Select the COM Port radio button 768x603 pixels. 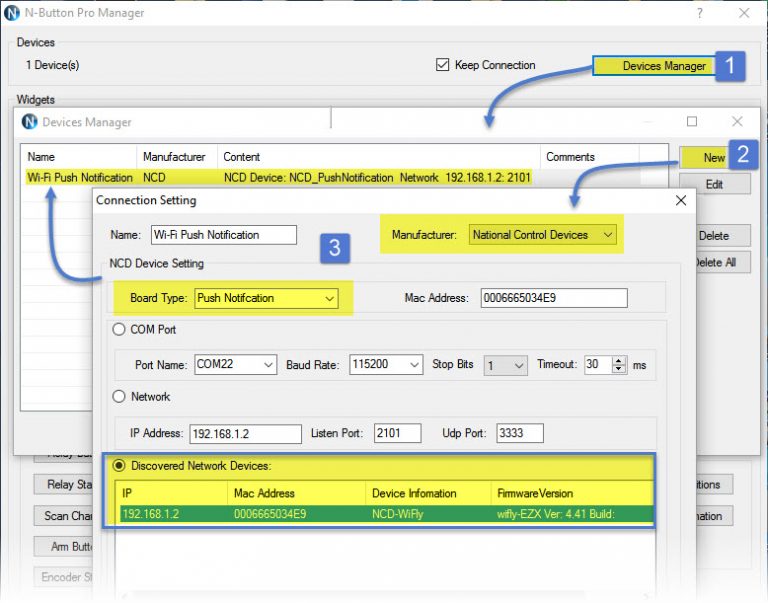tap(119, 329)
